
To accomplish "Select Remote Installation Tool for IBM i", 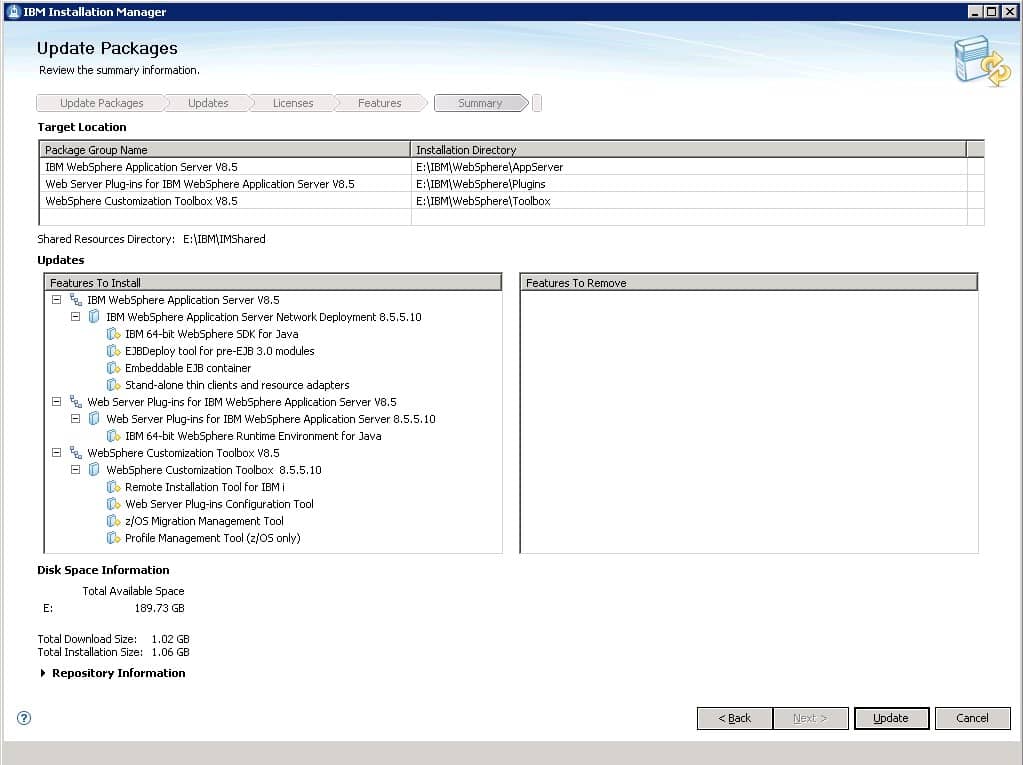I will tap(205, 487).
